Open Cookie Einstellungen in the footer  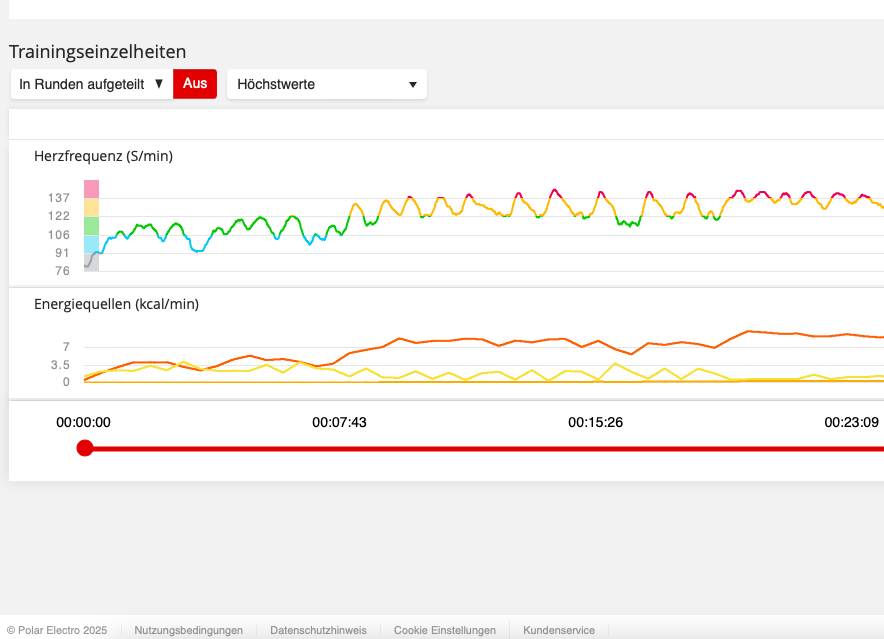[x=444, y=631]
